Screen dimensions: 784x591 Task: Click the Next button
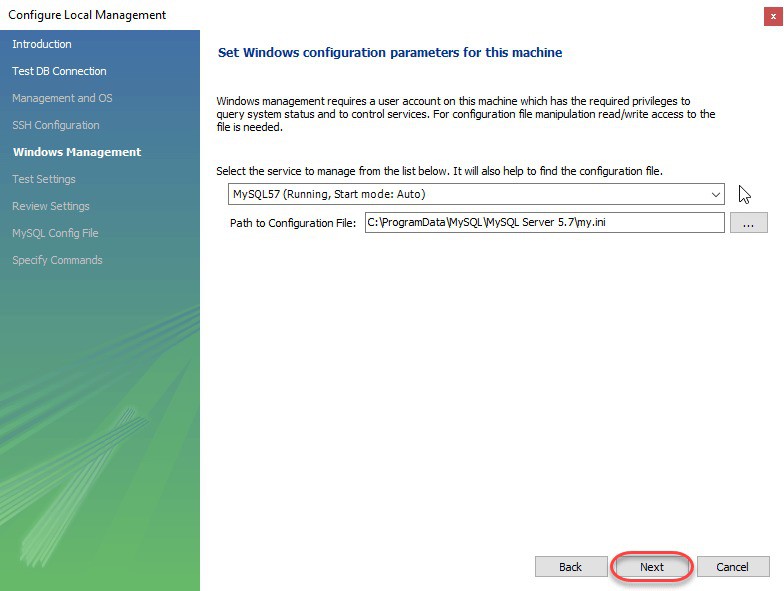tap(652, 566)
